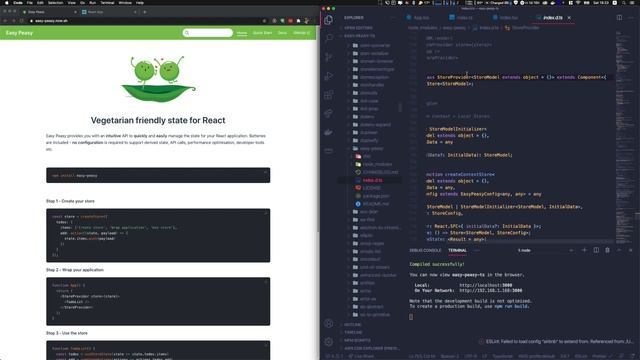Open the Explorer view in activity bar

coord(329,20)
